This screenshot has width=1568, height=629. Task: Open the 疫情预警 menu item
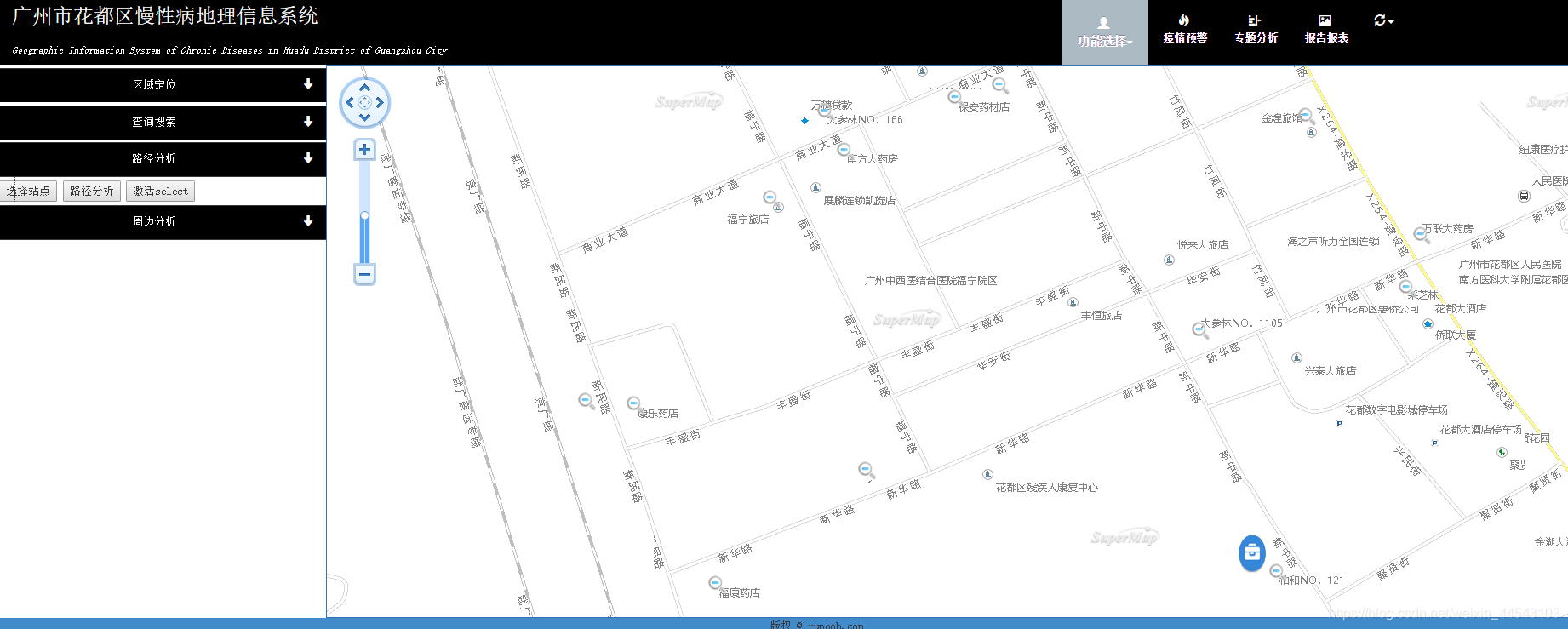click(1185, 29)
